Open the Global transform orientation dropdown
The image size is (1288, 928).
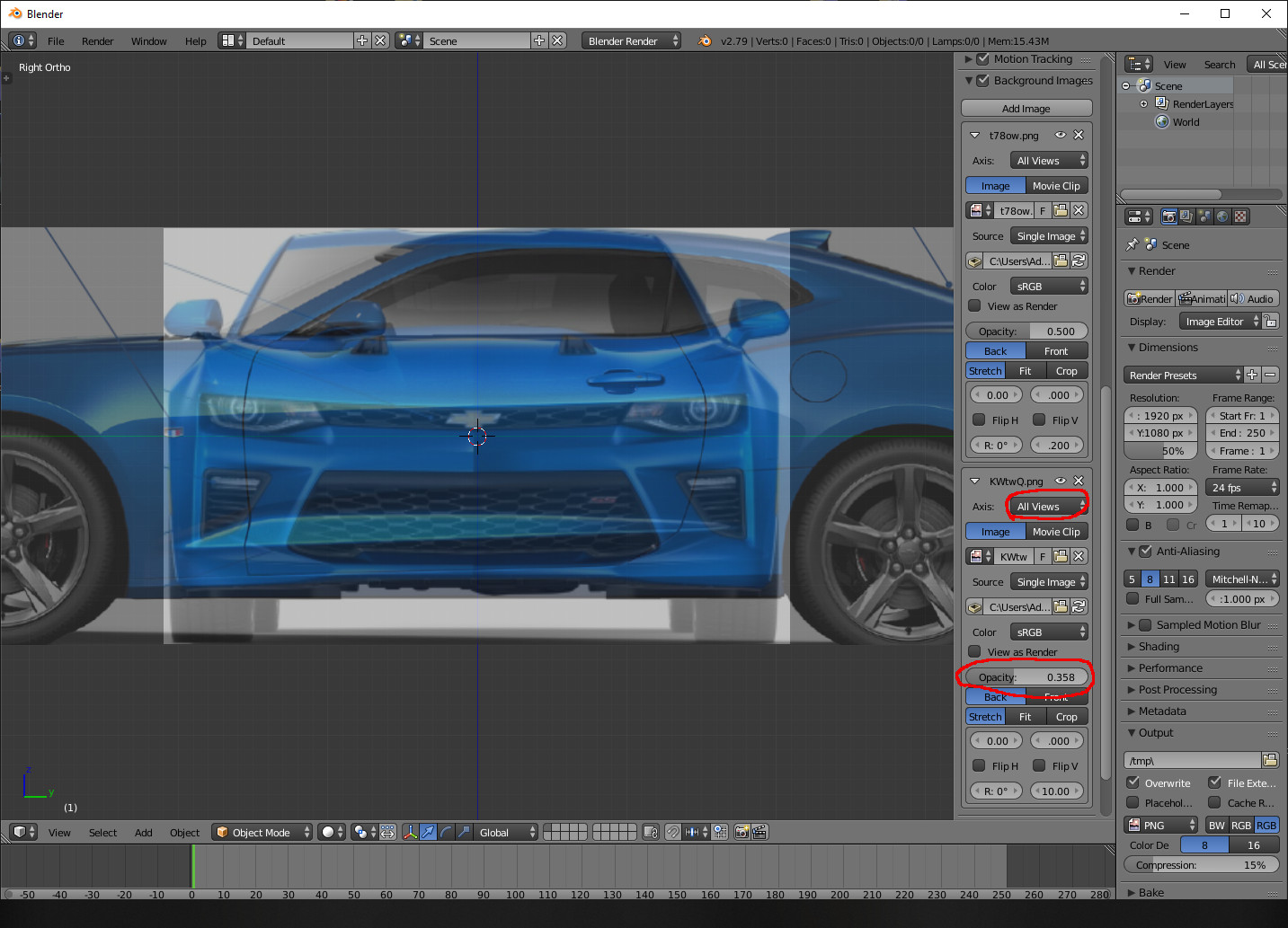[x=506, y=832]
